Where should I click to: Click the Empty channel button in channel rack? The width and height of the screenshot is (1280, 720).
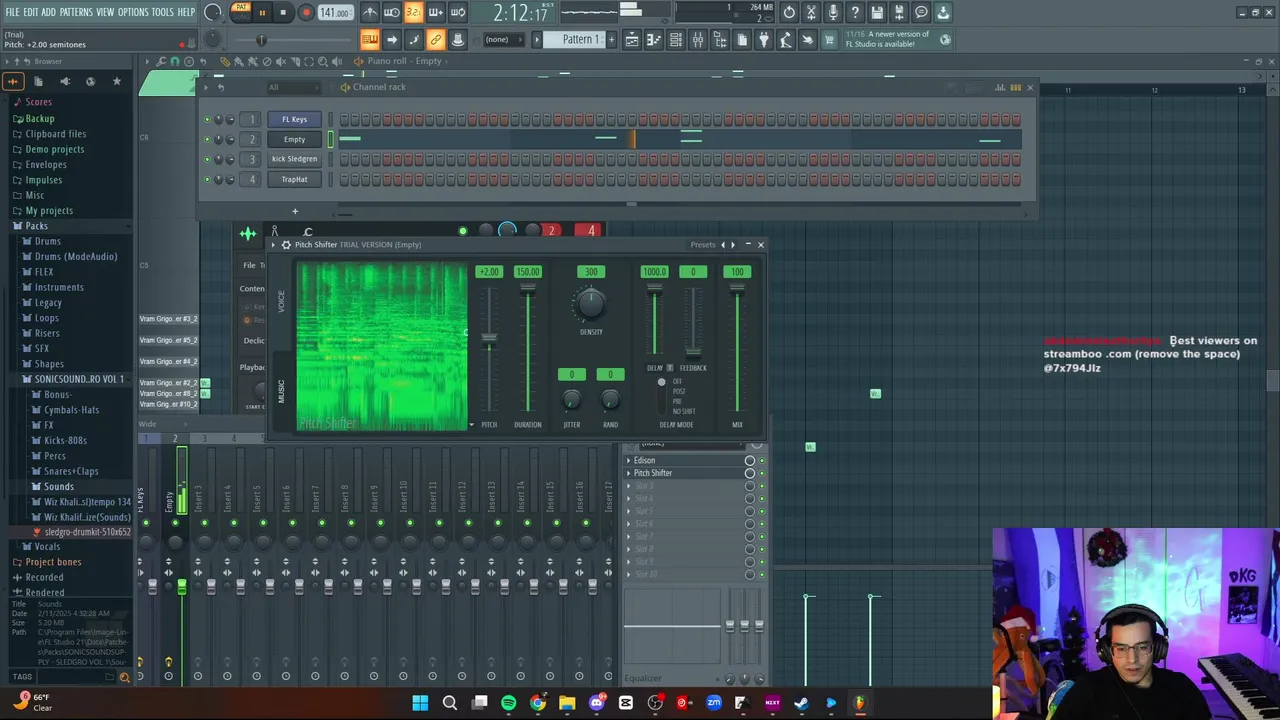[294, 139]
